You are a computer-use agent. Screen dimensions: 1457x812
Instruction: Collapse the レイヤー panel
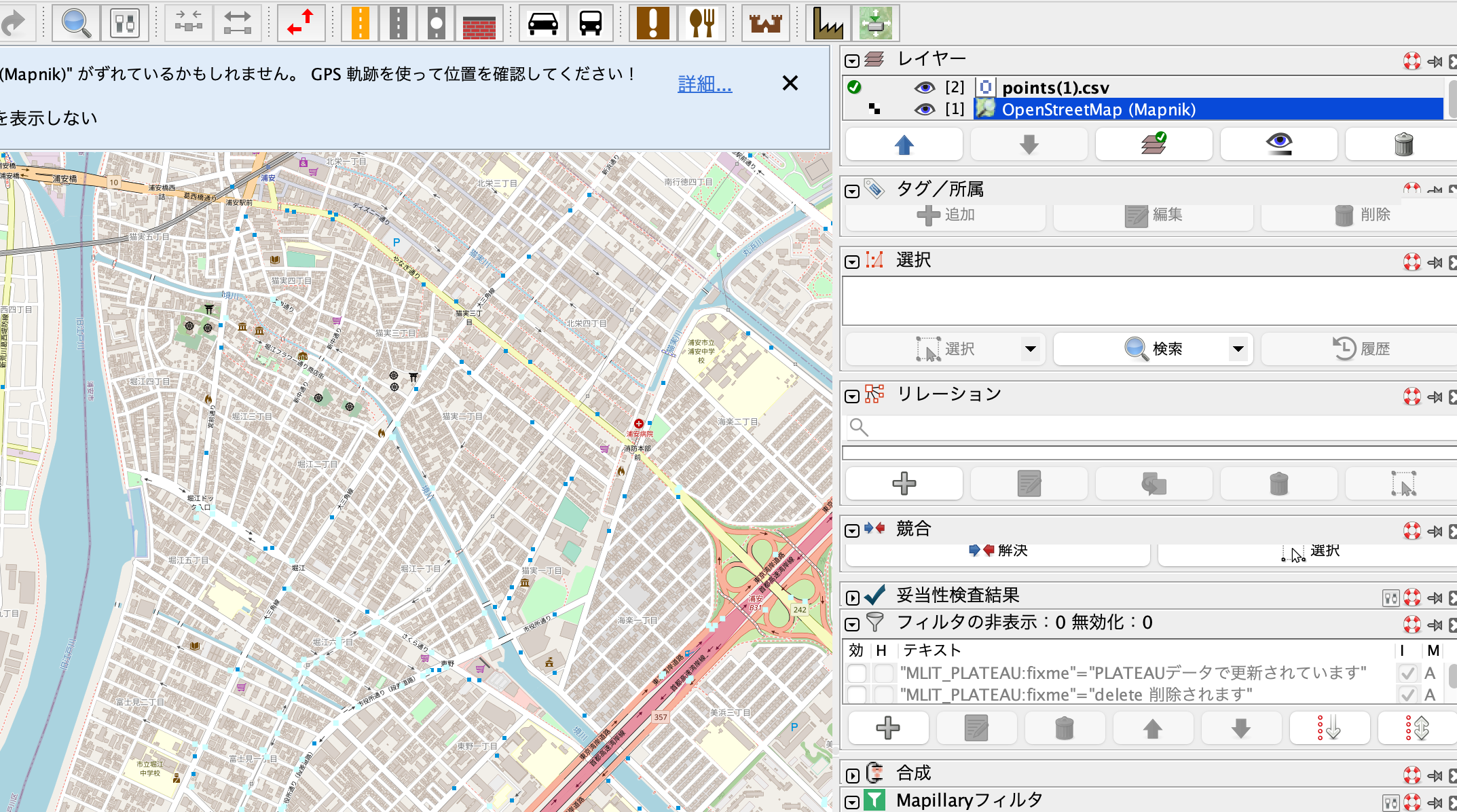pyautogui.click(x=851, y=60)
